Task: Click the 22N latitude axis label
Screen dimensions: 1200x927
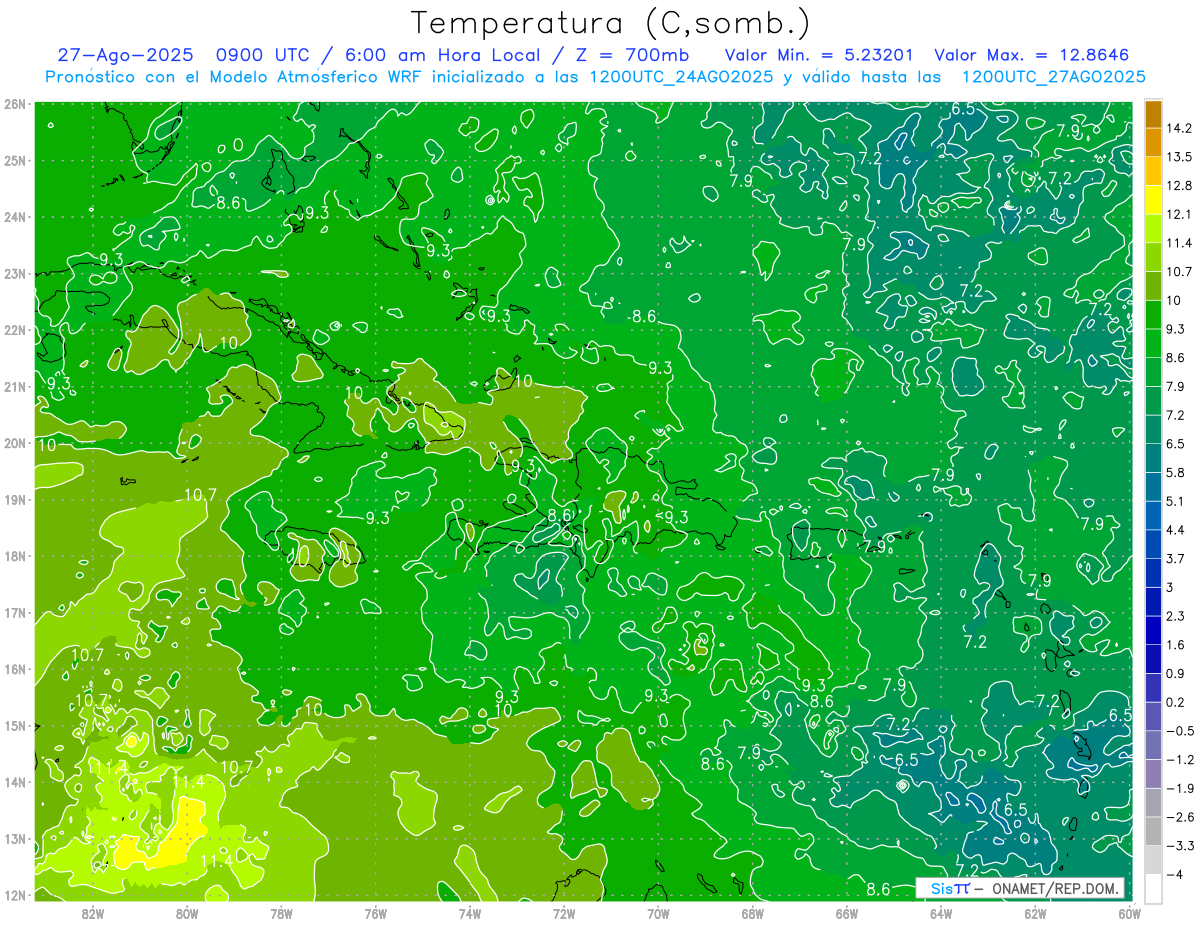Action: tap(15, 330)
